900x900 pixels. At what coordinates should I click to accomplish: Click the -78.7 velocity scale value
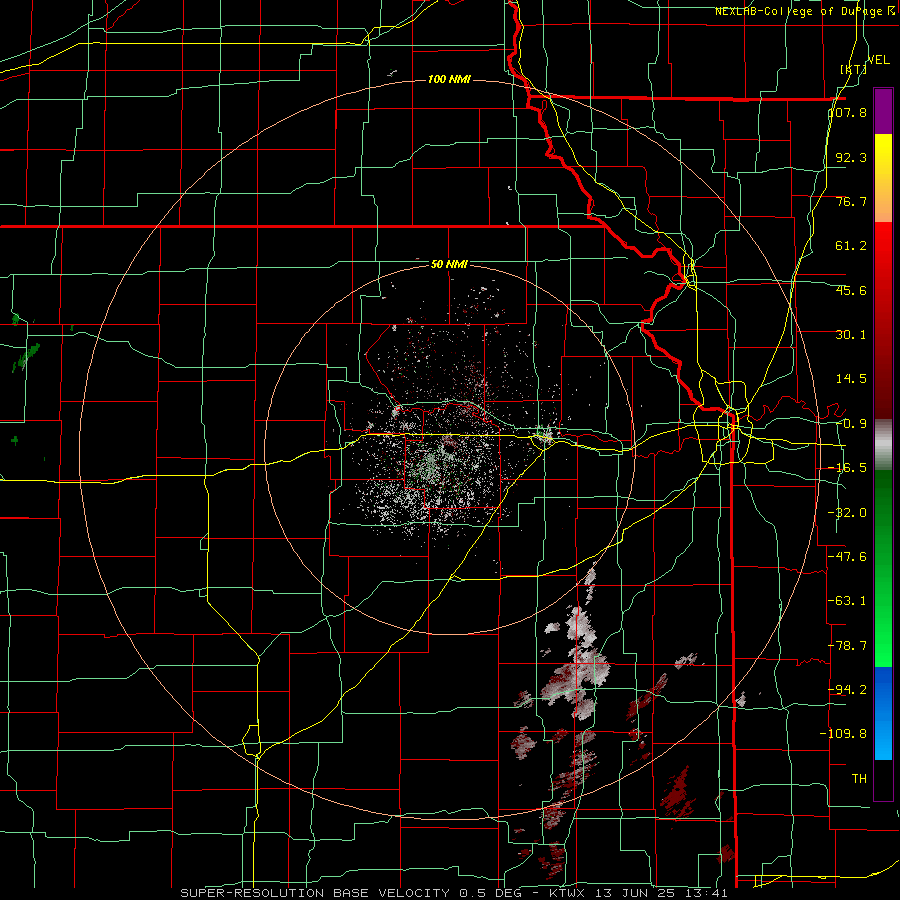tap(848, 646)
